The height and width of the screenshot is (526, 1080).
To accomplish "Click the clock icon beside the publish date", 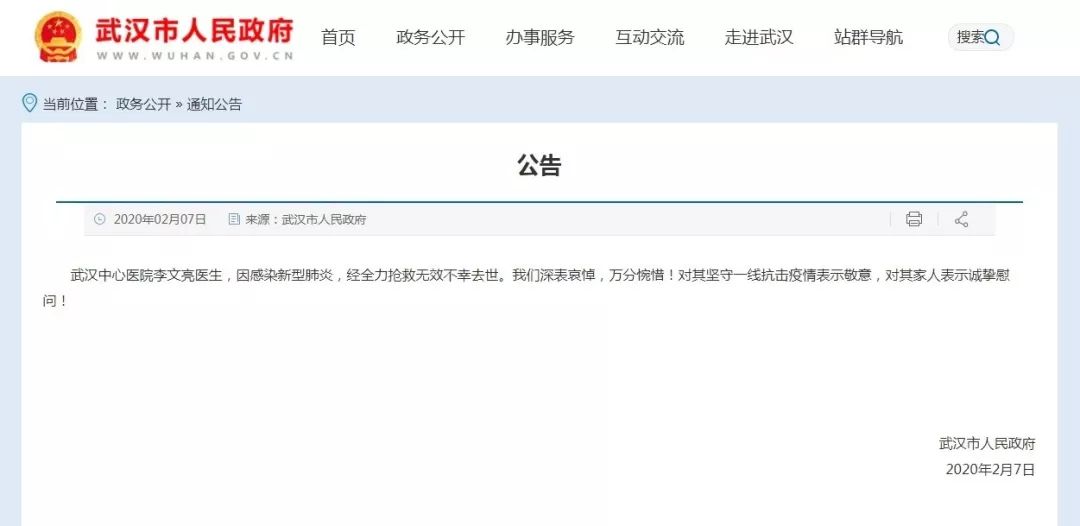I will [99, 219].
